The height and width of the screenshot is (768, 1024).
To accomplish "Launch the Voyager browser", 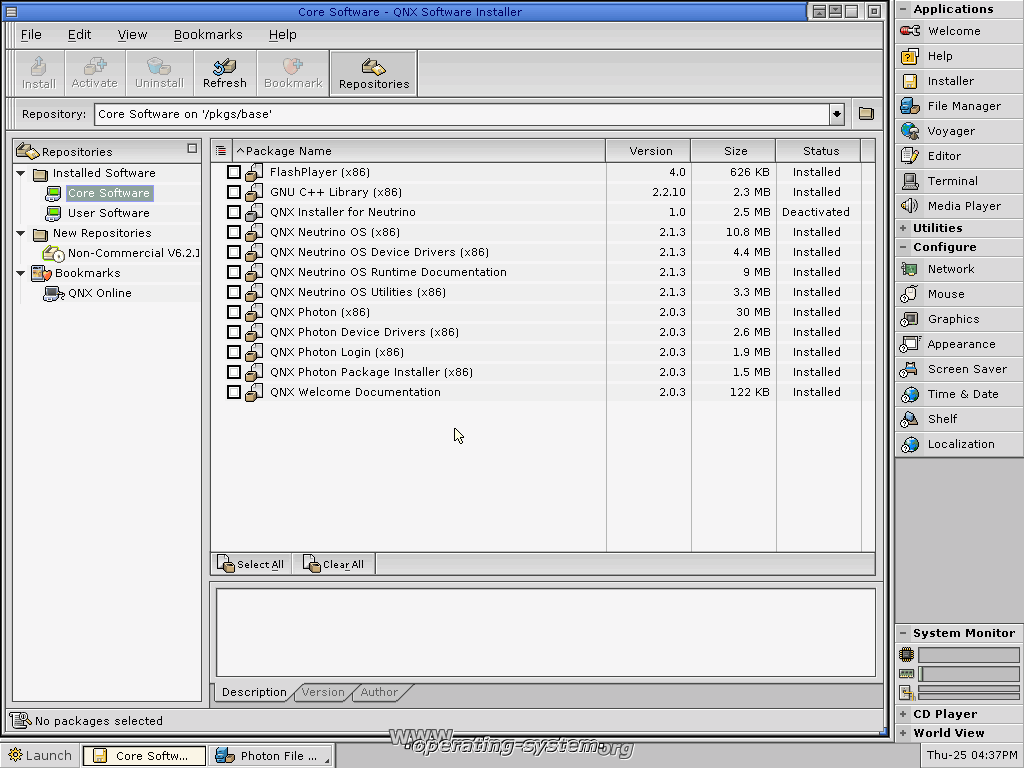I will click(x=959, y=131).
